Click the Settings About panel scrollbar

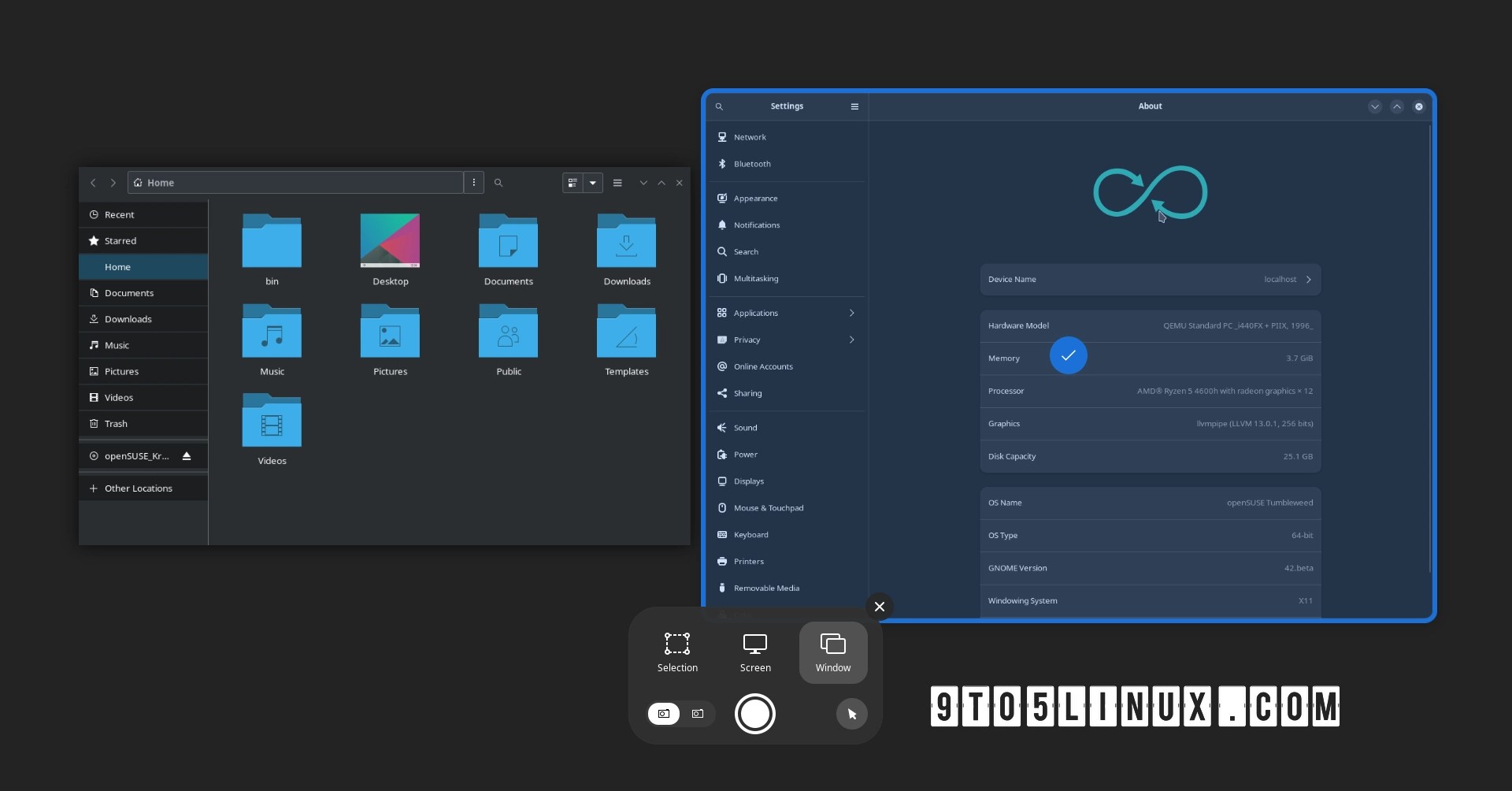(1429, 349)
